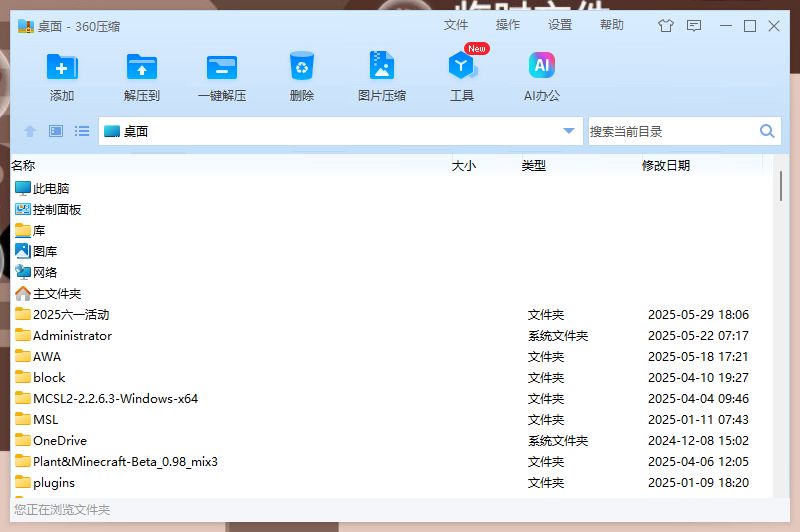
Task: Expand the address bar path dropdown
Action: pyautogui.click(x=569, y=131)
